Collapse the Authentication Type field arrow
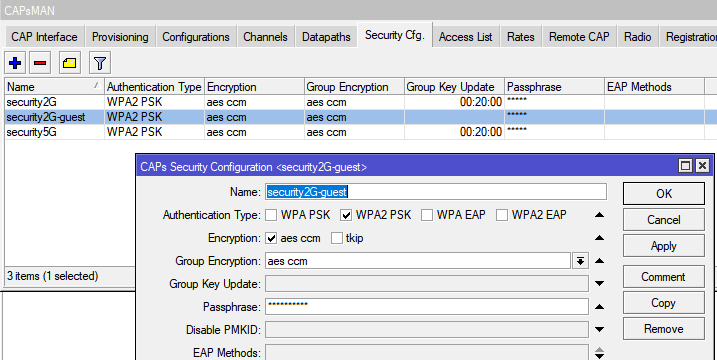 pyautogui.click(x=599, y=215)
